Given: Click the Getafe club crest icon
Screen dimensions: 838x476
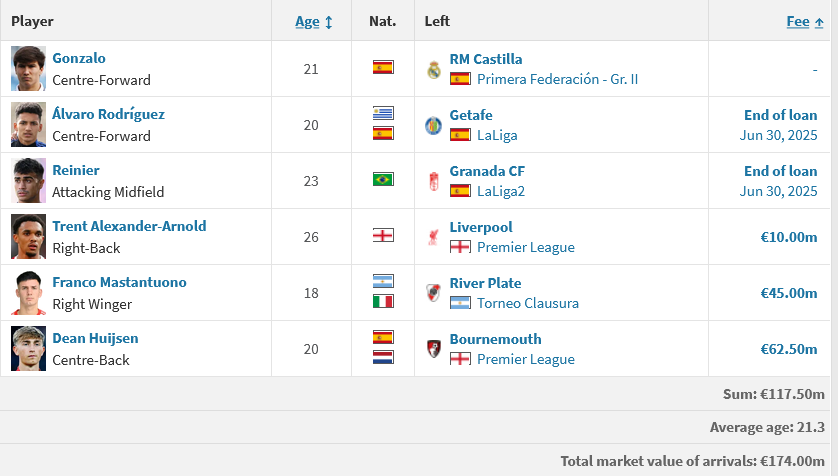Looking at the screenshot, I should [433, 126].
